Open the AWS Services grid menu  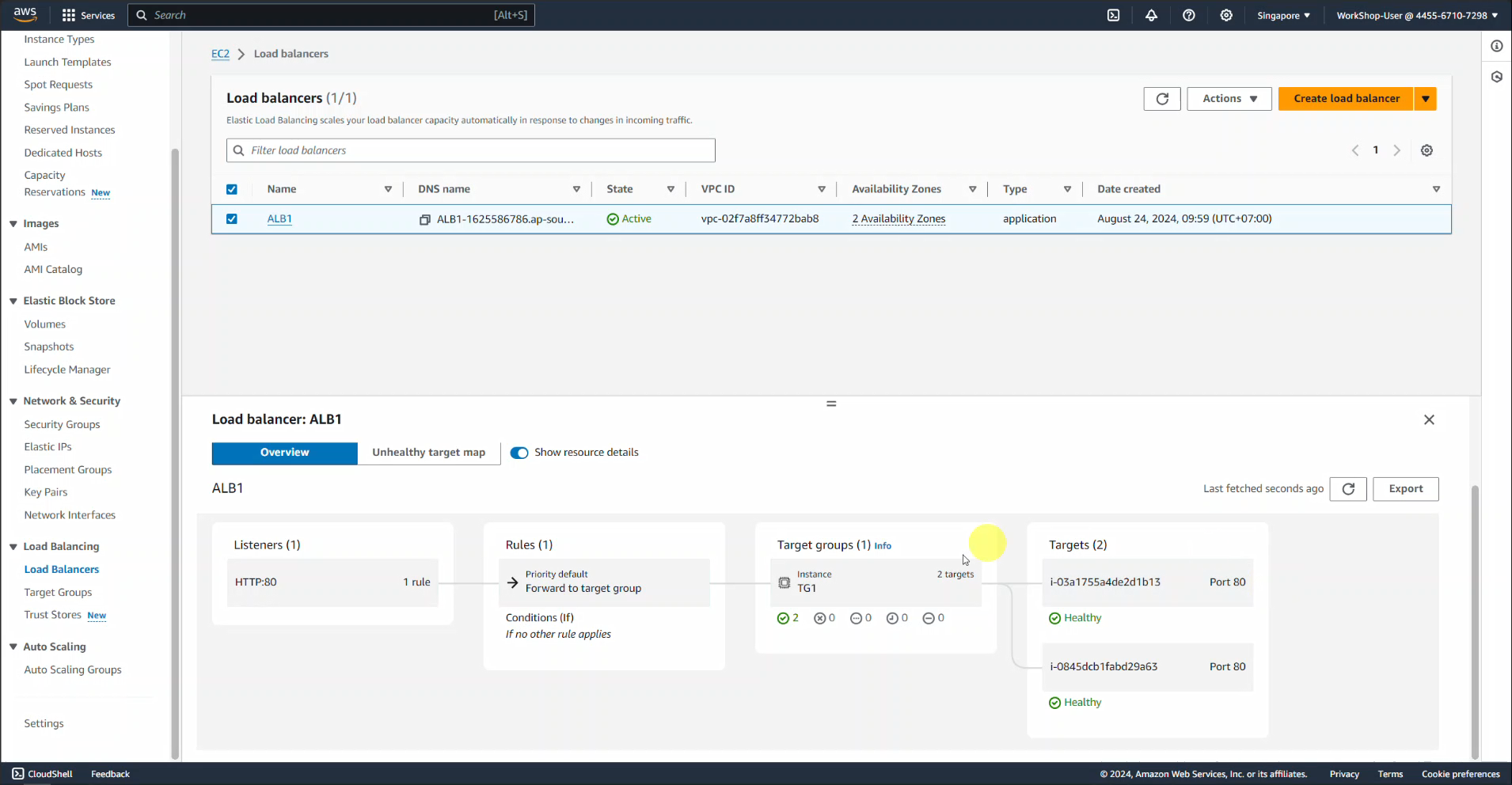(x=69, y=15)
